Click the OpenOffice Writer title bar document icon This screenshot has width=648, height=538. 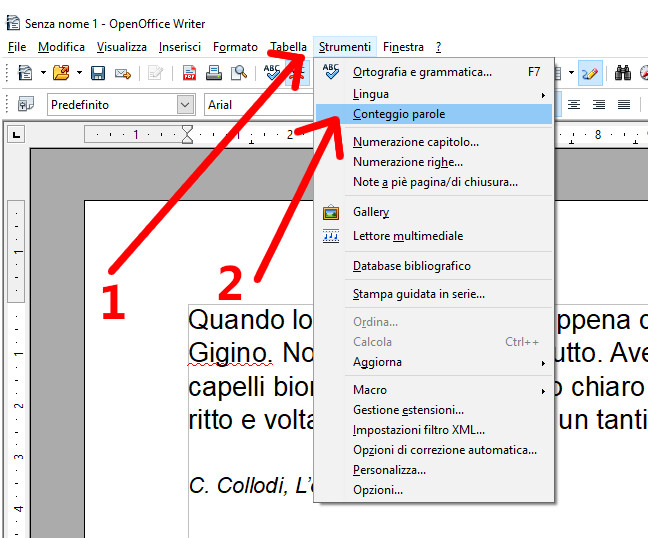13,23
